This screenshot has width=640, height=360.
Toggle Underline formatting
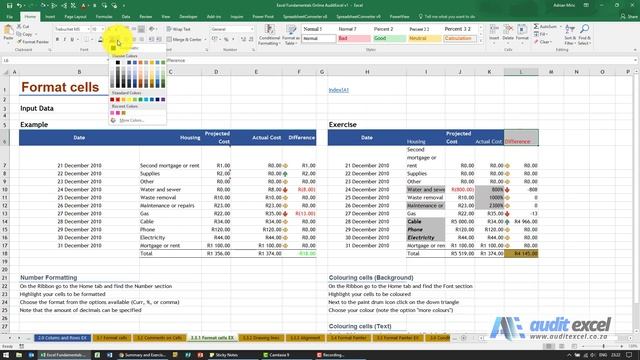[x=72, y=40]
